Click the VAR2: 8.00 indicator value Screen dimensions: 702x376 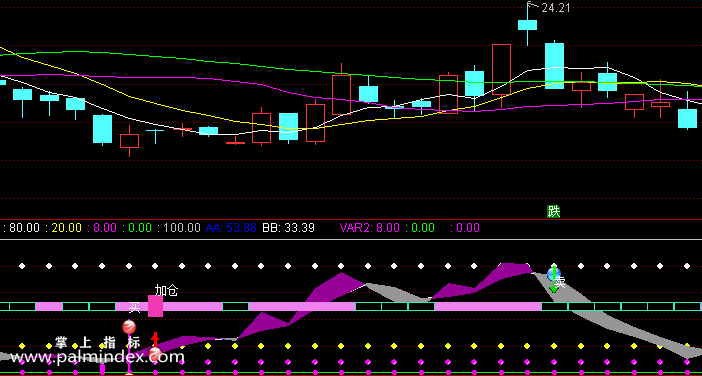click(x=370, y=228)
